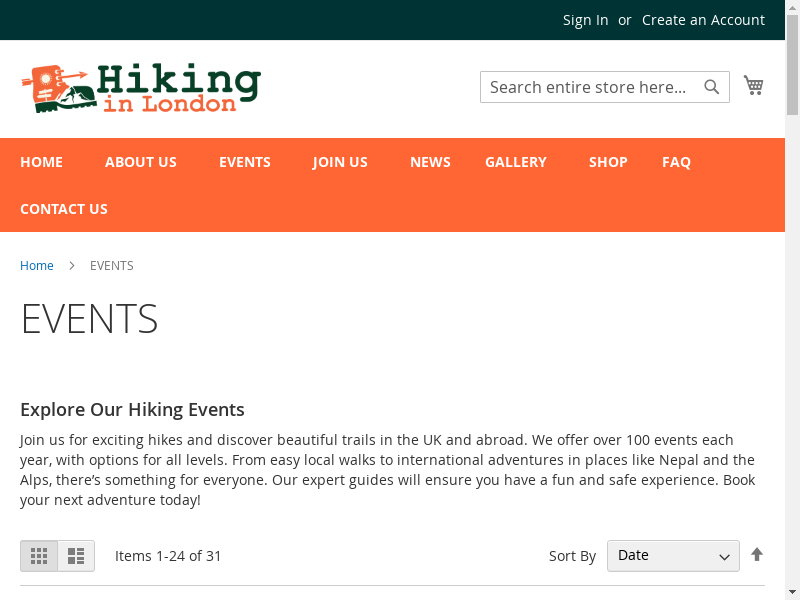
Task: Switch to grid view mode
Action: (39, 556)
